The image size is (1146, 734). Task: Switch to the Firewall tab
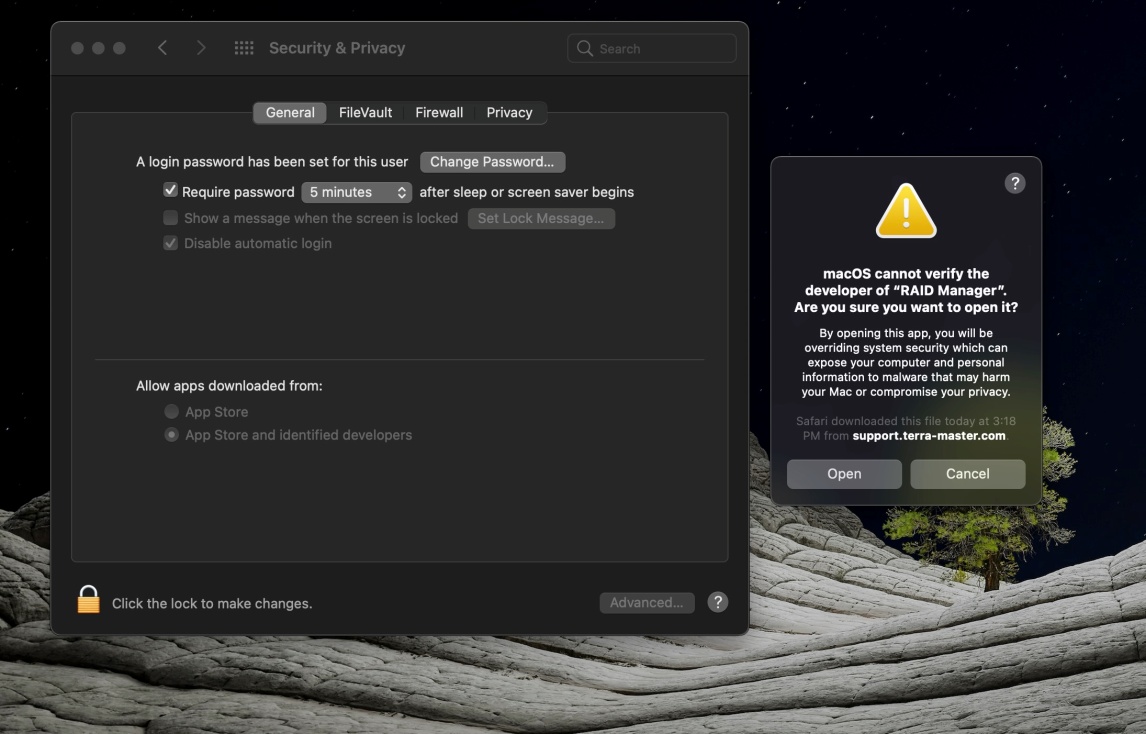click(x=439, y=113)
